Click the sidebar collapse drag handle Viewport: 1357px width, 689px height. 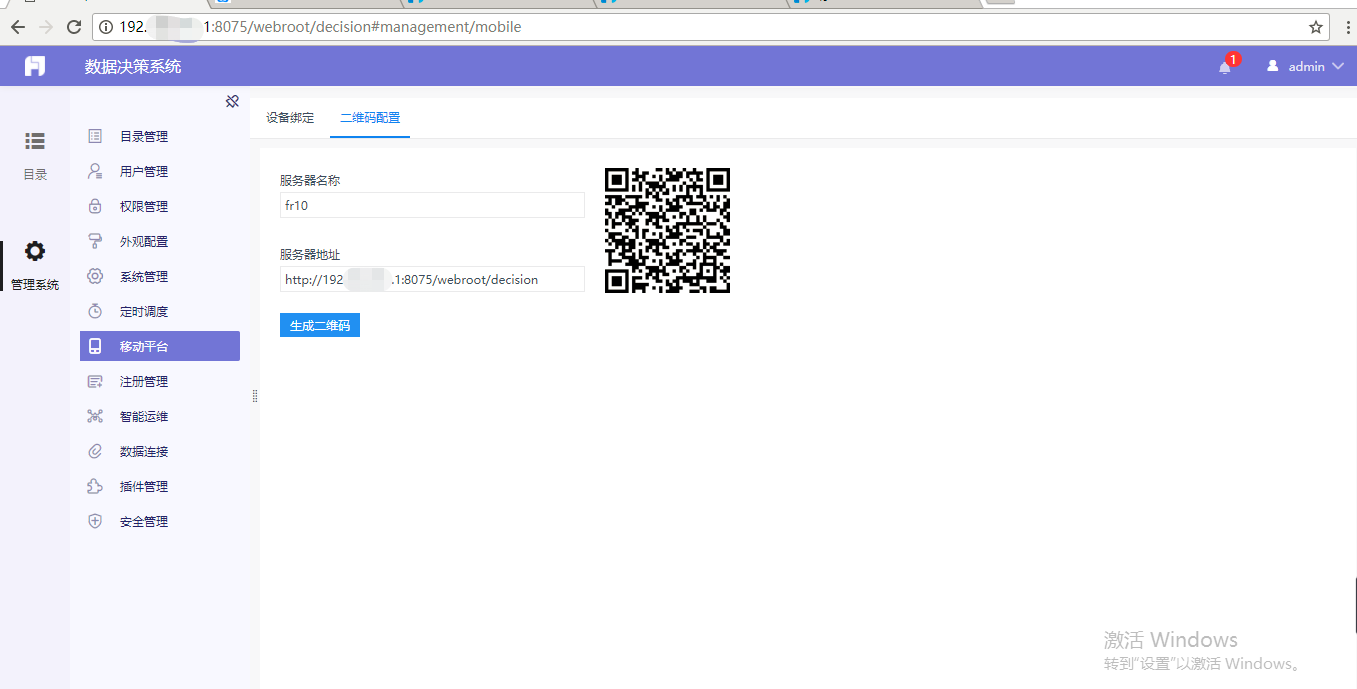point(255,396)
